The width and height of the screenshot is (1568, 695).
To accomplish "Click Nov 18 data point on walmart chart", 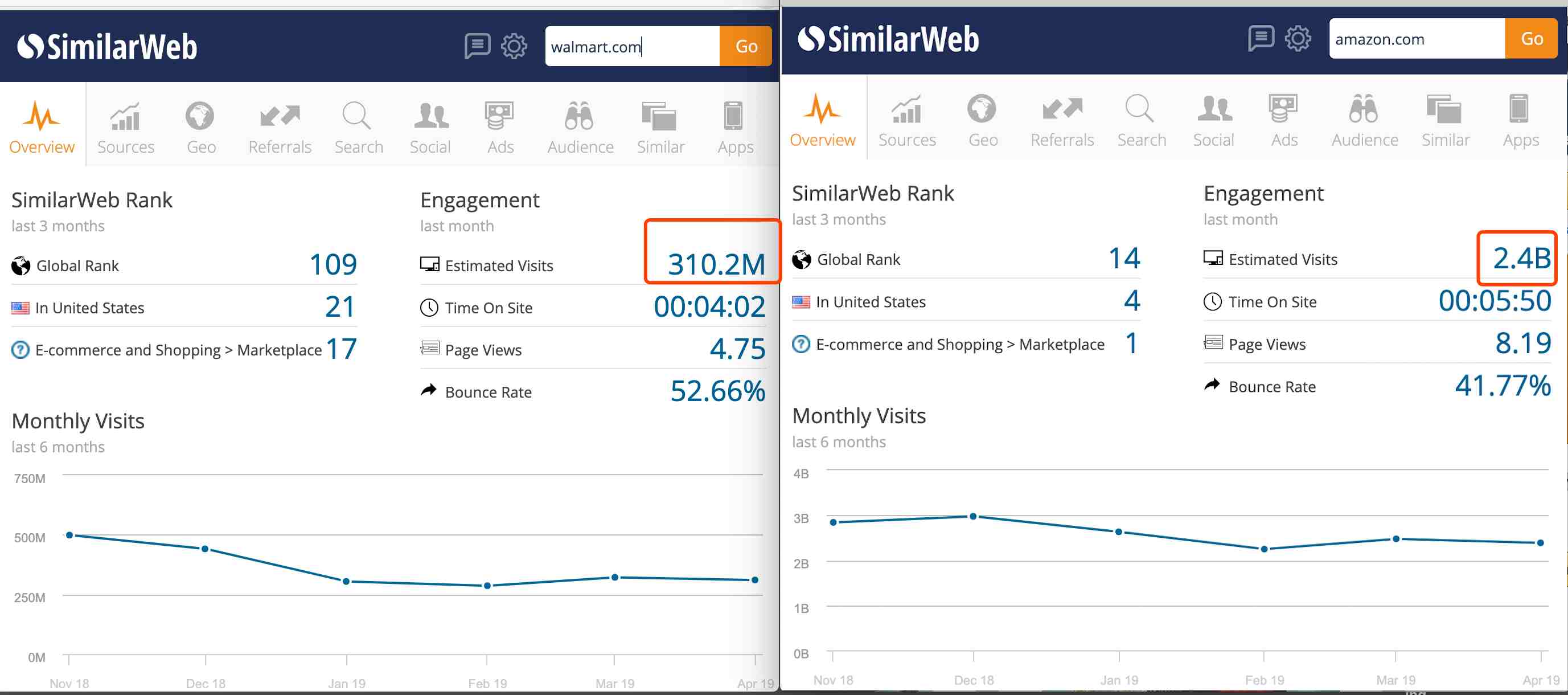I will pyautogui.click(x=69, y=535).
